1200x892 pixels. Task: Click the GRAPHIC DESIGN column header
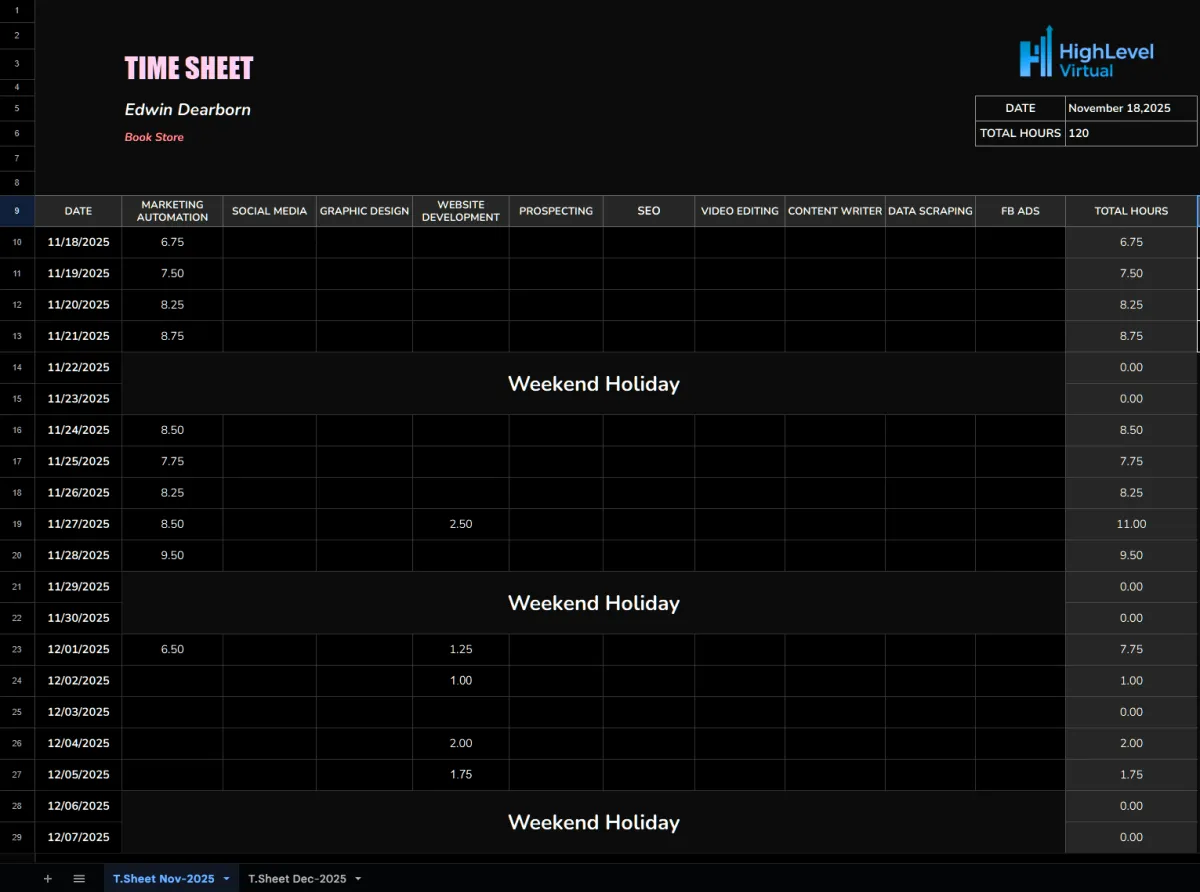365,211
